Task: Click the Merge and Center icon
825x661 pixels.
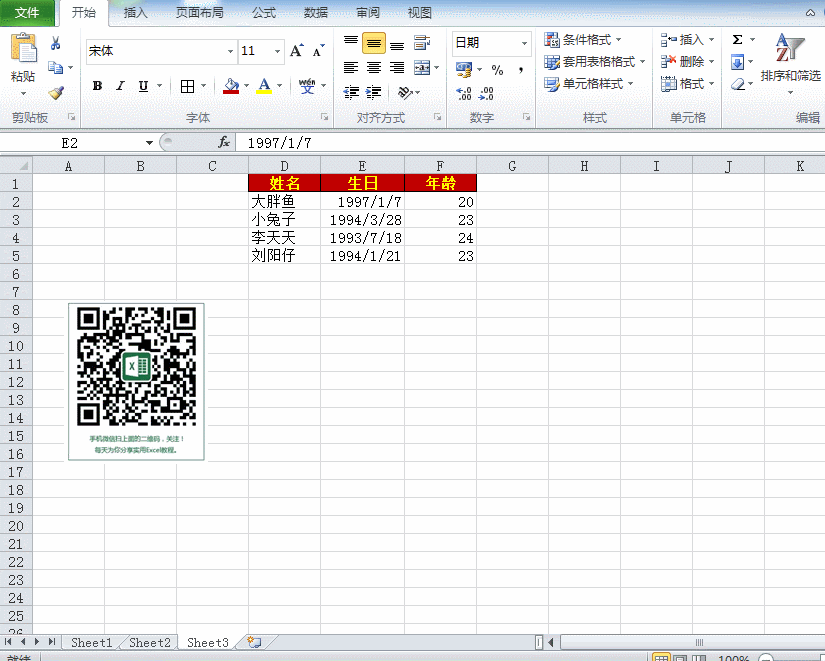Action: 421,67
